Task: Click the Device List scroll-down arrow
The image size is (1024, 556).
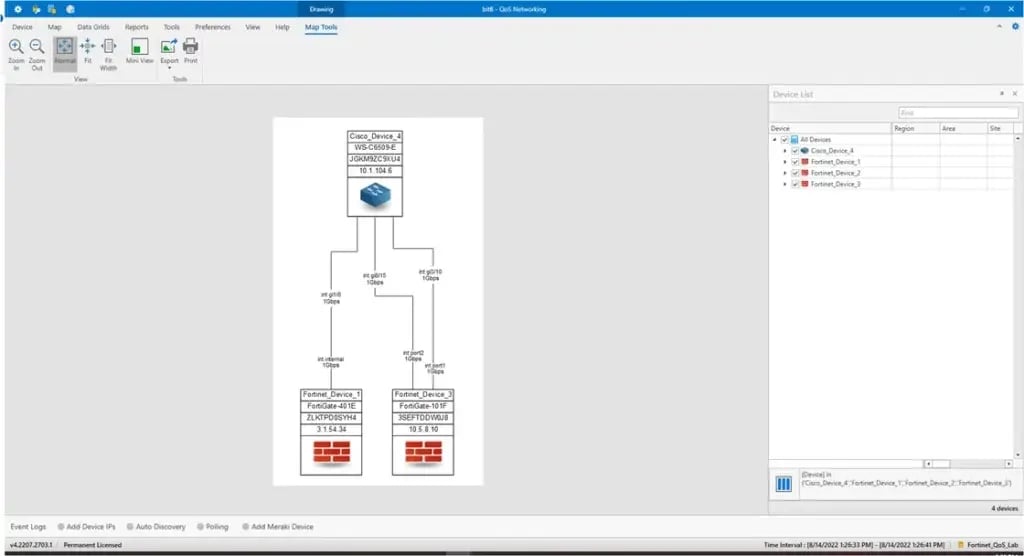Action: coord(1018,455)
